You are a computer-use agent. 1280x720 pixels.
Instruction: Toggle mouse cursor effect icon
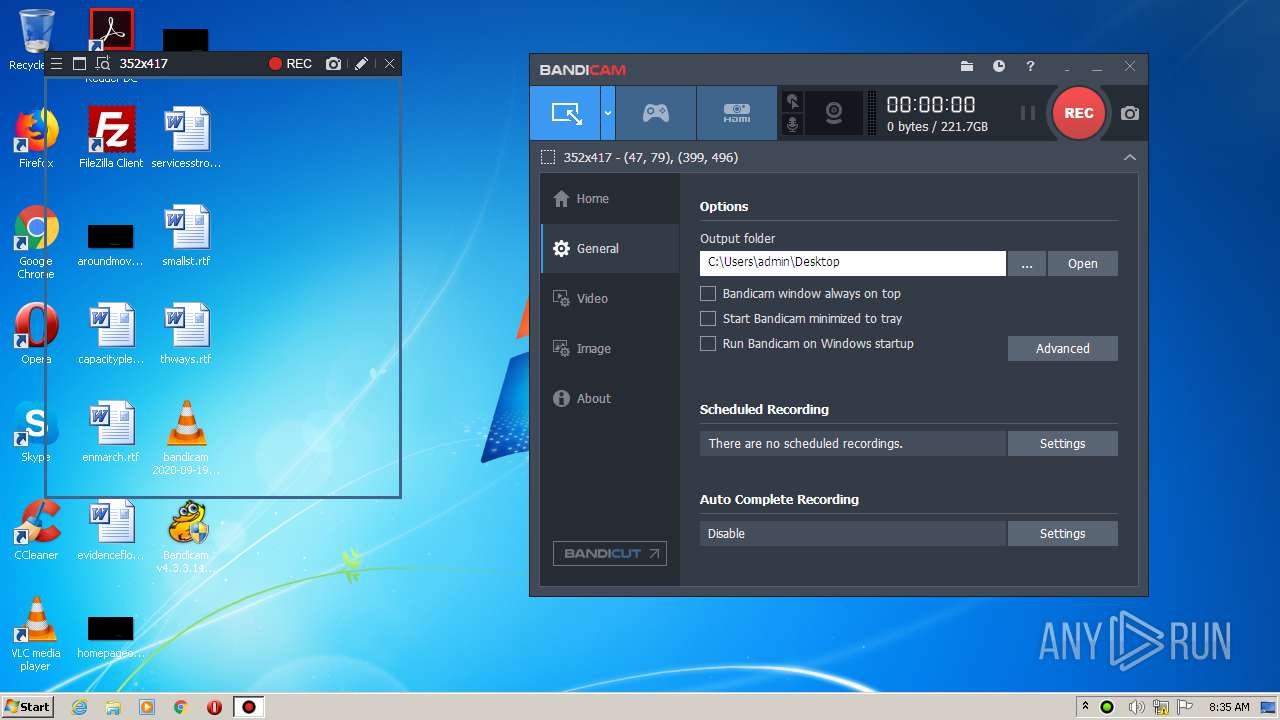793,101
